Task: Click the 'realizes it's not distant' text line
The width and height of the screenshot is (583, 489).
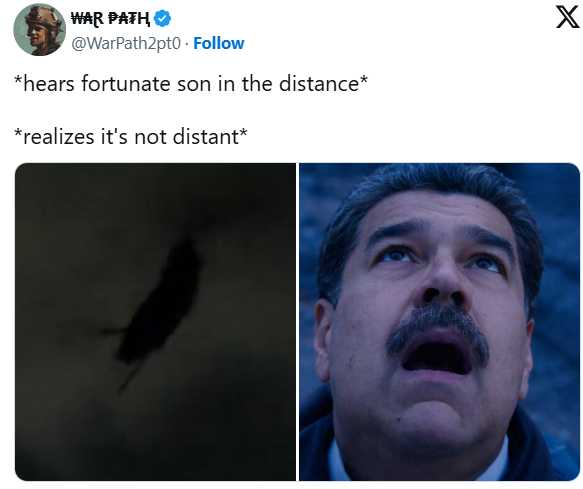Action: [131, 136]
